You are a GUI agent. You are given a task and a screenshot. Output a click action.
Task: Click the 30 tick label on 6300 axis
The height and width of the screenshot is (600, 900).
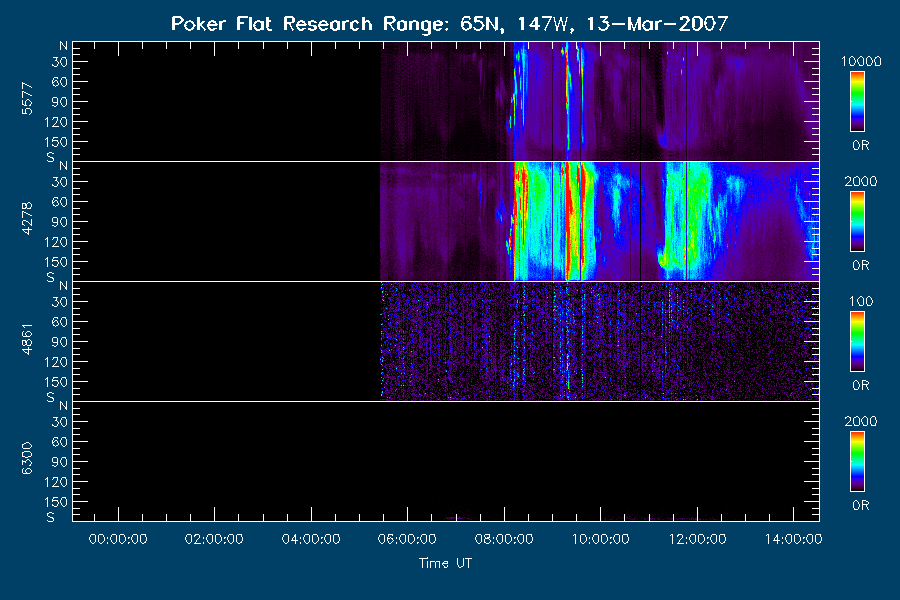click(60, 422)
